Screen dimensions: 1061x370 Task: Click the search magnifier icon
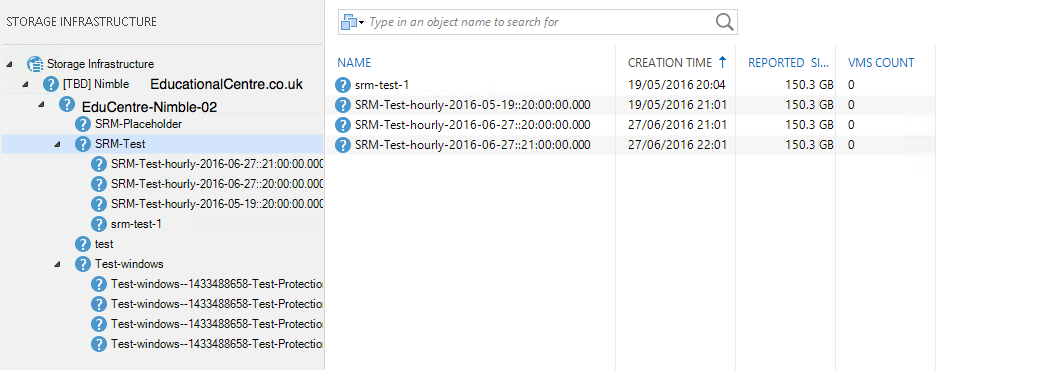tap(724, 22)
